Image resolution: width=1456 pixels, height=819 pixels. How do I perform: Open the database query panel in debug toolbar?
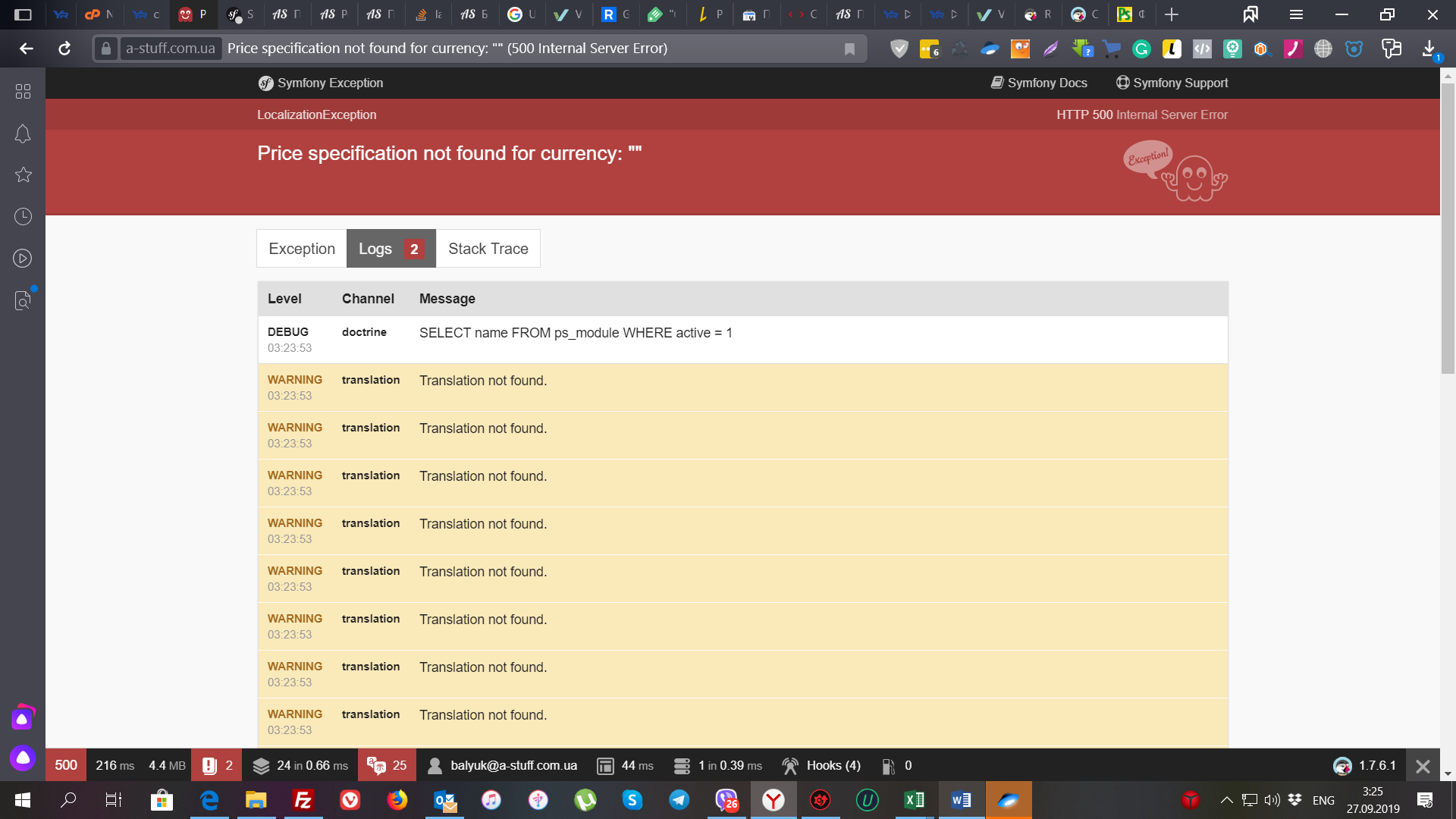click(717, 765)
